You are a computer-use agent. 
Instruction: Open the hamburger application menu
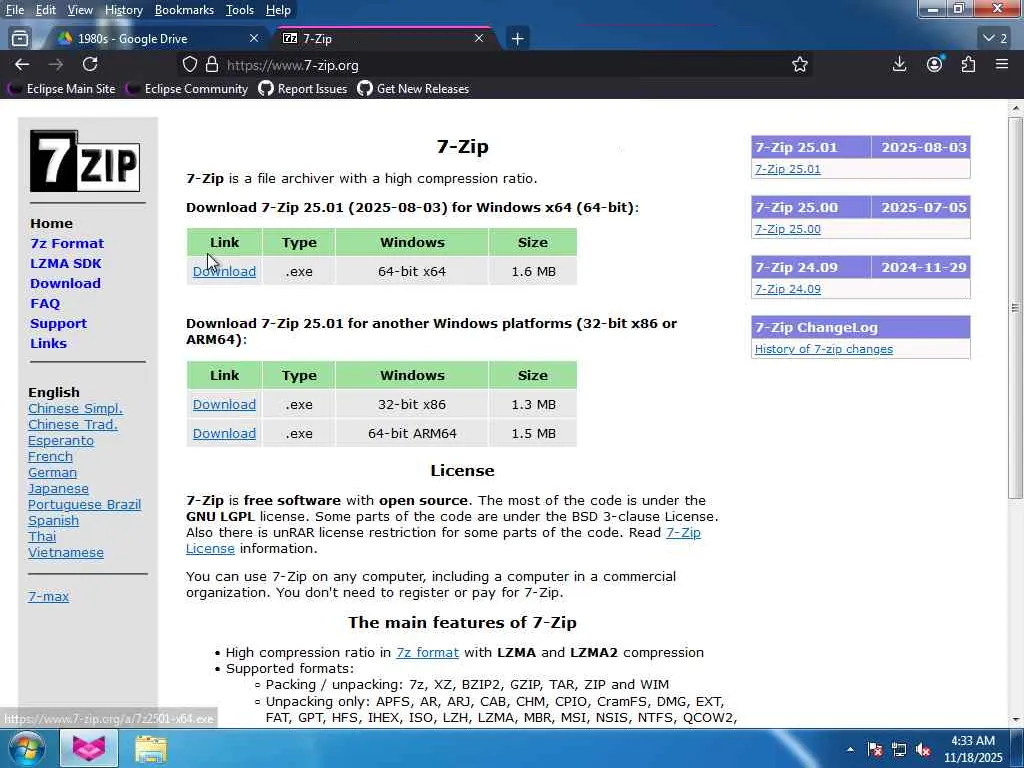point(1002,64)
